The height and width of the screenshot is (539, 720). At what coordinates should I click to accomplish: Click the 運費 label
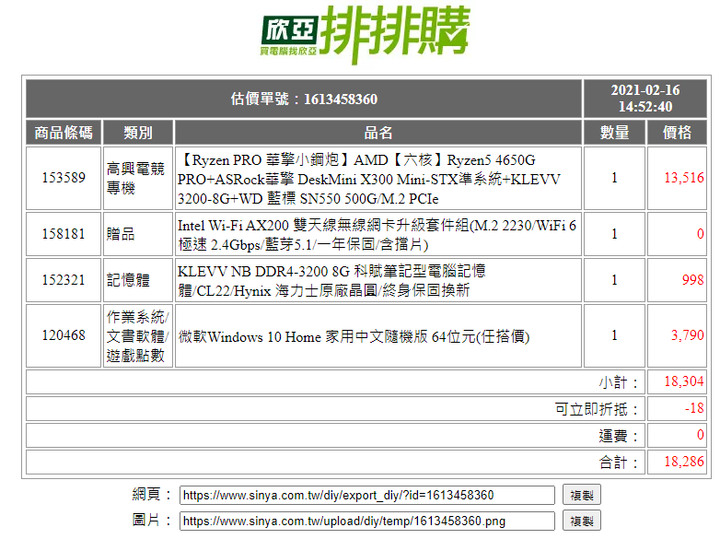(618, 436)
